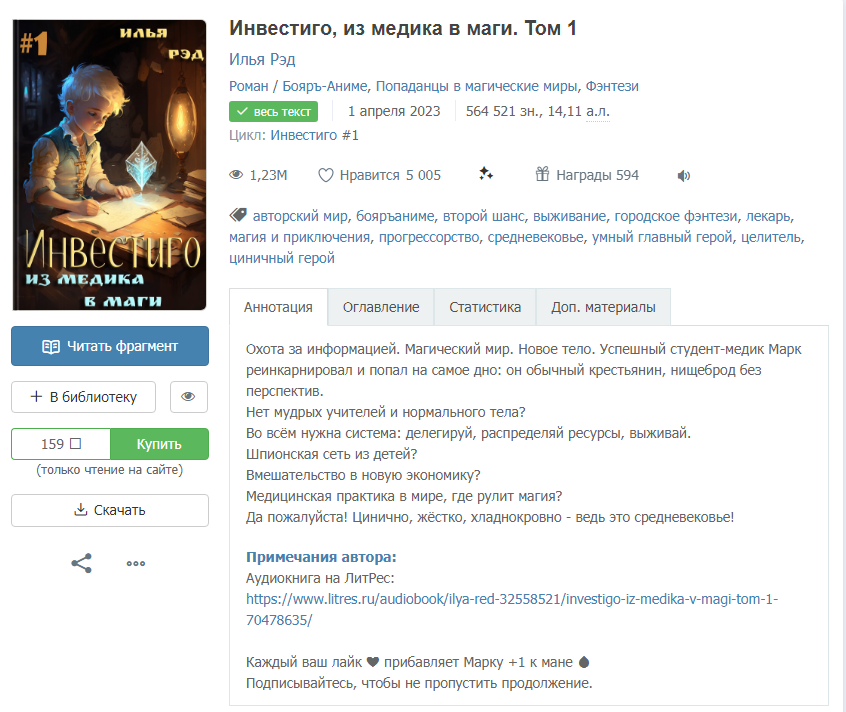Click the share icon
Screen dimensions: 846x712
point(81,563)
